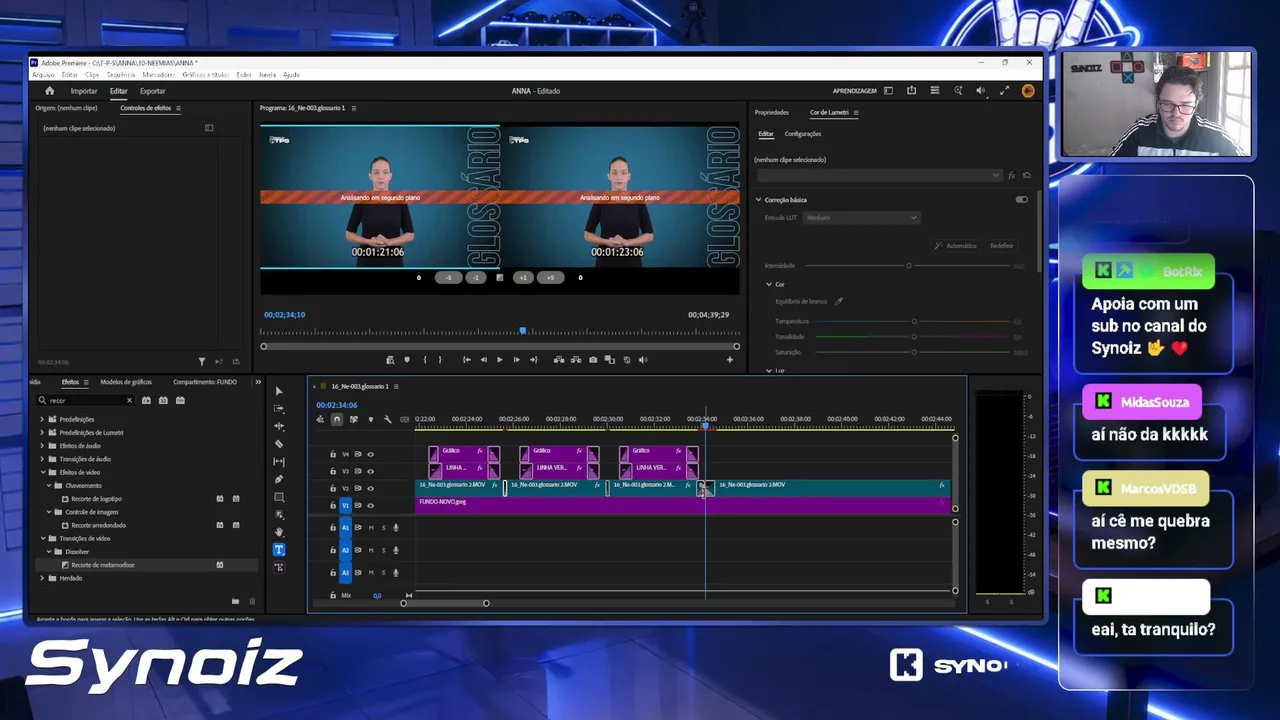Click the camera export frame icon

(593, 360)
